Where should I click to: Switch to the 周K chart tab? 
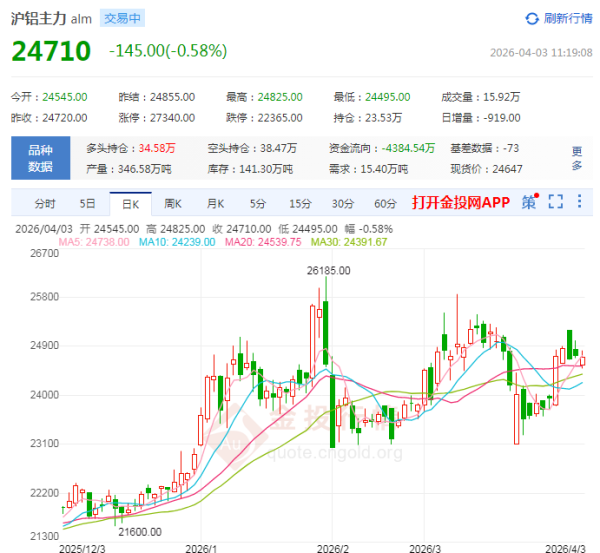click(173, 204)
